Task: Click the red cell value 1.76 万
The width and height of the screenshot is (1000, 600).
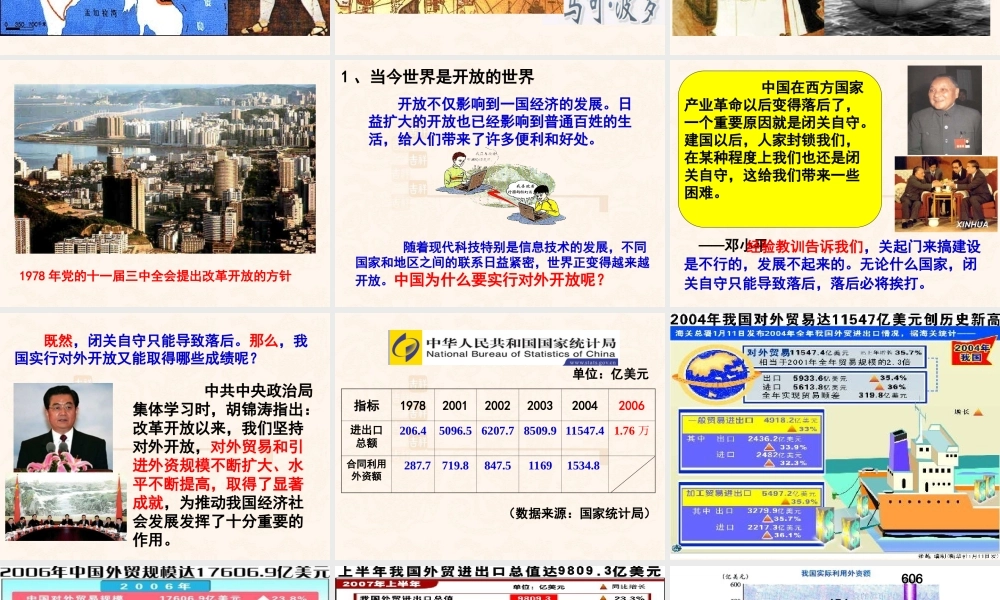Action: click(x=631, y=431)
